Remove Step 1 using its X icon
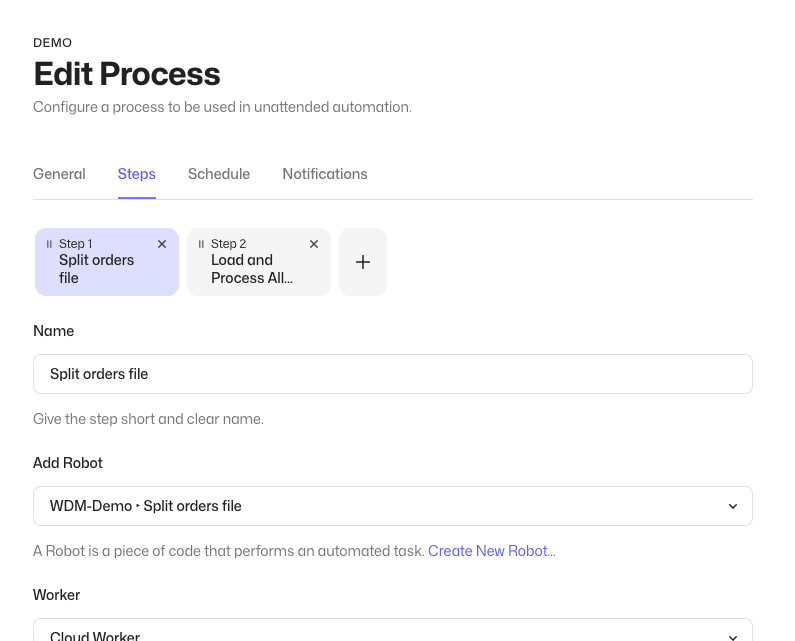Viewport: 795px width, 641px height. (x=162, y=244)
